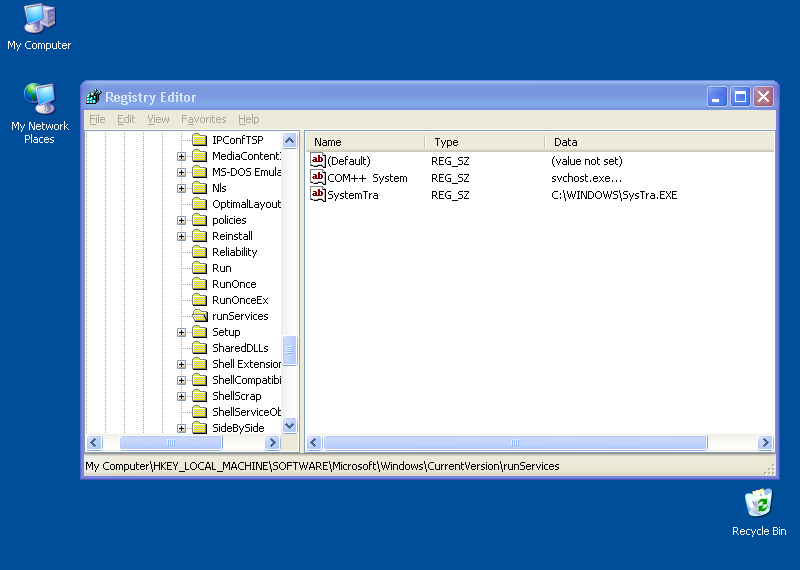Image resolution: width=800 pixels, height=570 pixels.
Task: Click the Registry Editor title bar icon
Action: pyautogui.click(x=94, y=96)
